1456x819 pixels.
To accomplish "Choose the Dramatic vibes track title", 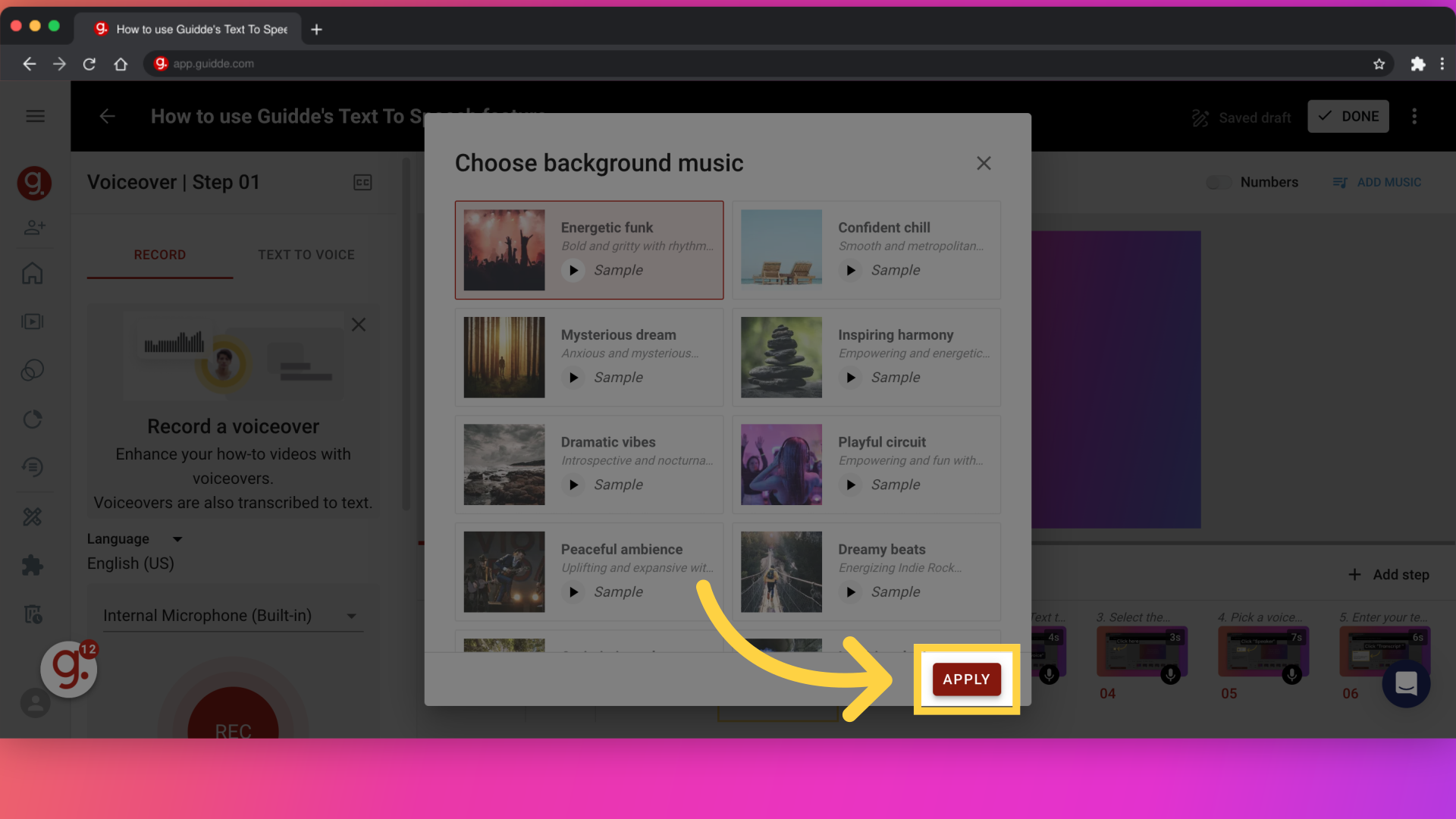I will 608,442.
